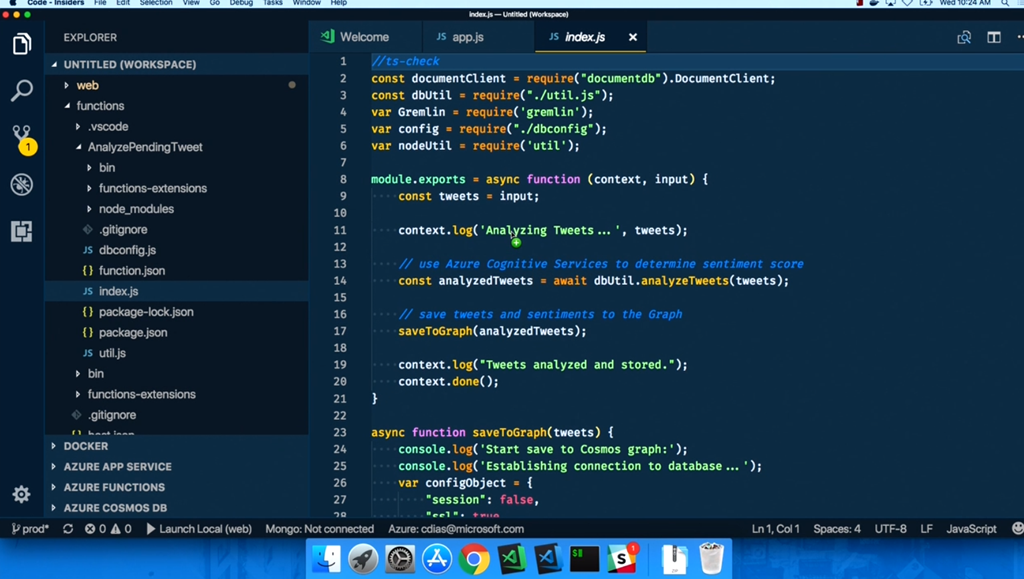Click the open changes icon in editor toolbar
1024x579 pixels.
(x=964, y=37)
